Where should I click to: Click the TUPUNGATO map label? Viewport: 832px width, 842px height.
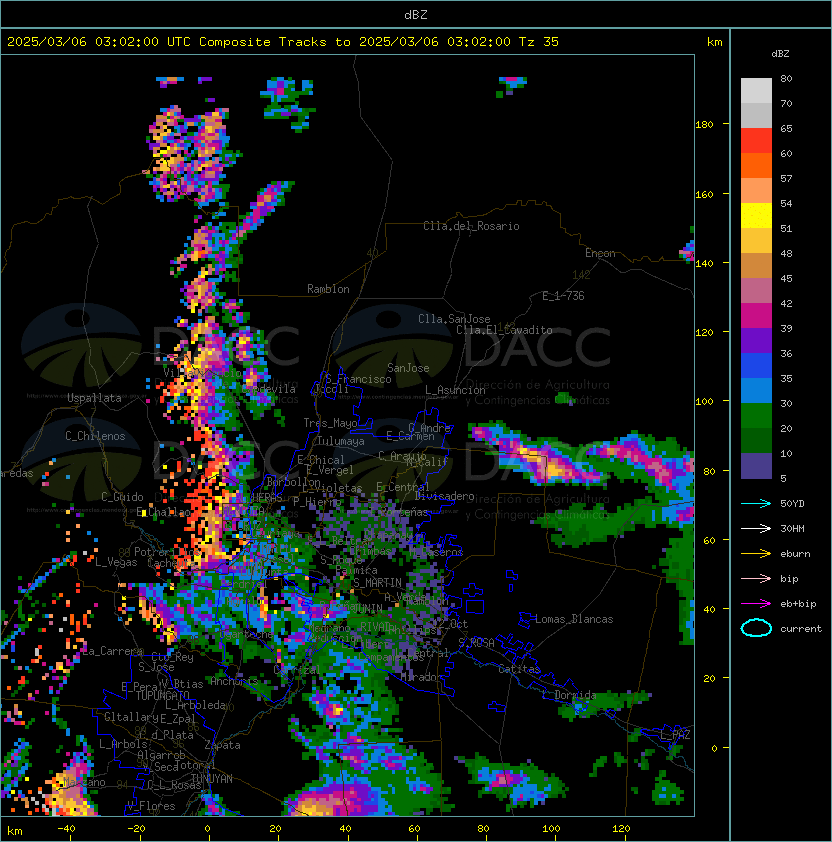point(162,695)
